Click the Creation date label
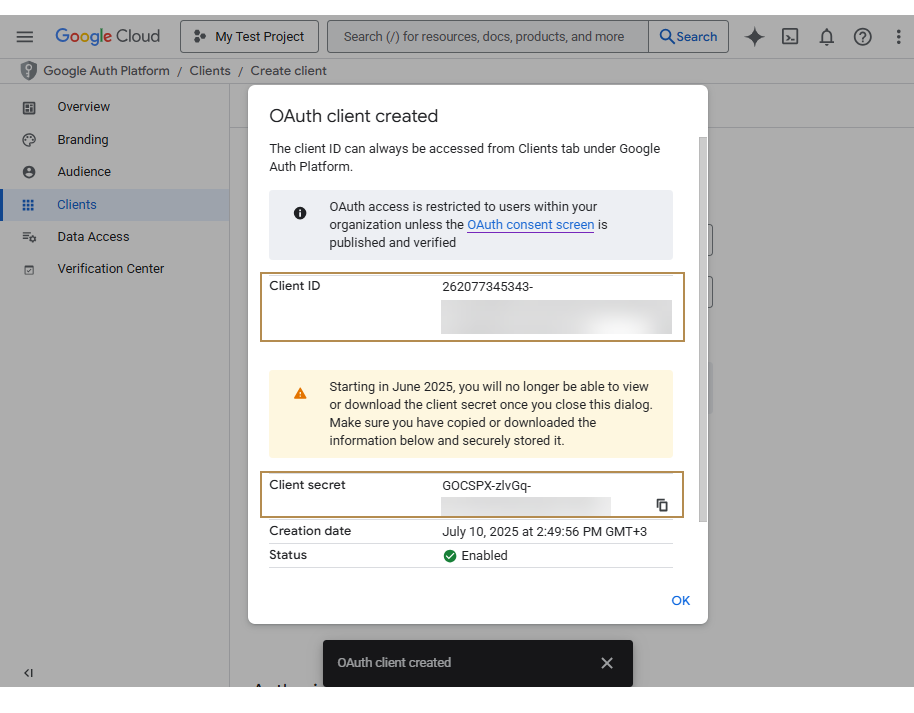914x713 pixels. 310,531
